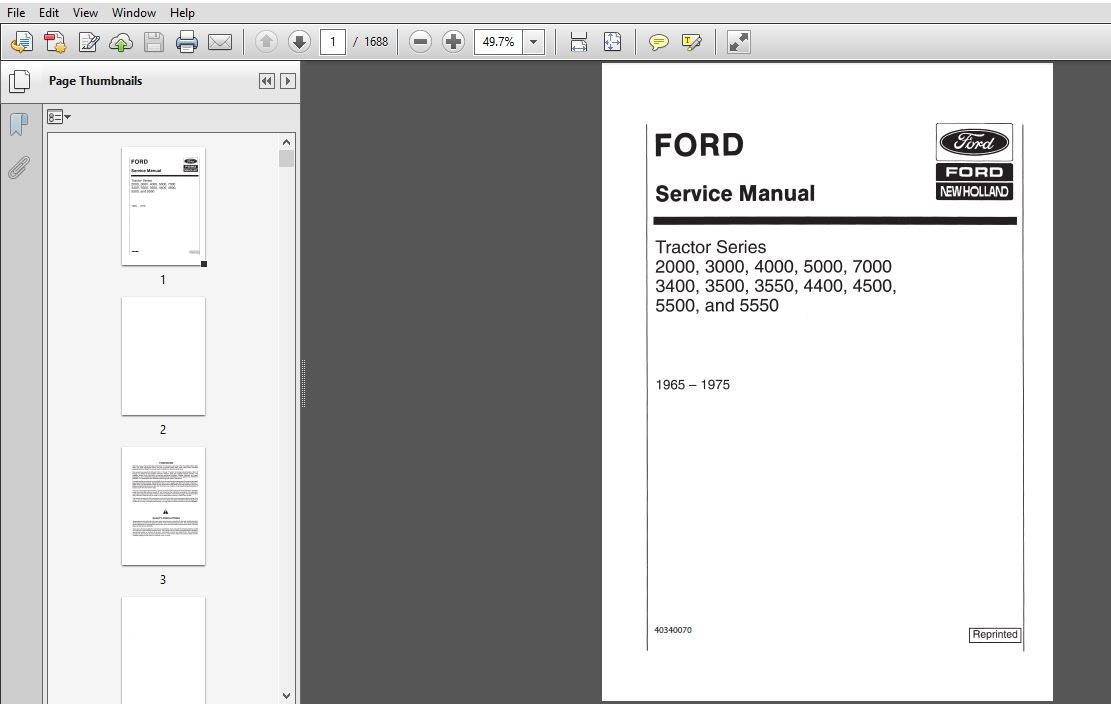Click the Create PDF toolbar icon
Screen dimensions: 1111x704
pyautogui.click(x=55, y=42)
